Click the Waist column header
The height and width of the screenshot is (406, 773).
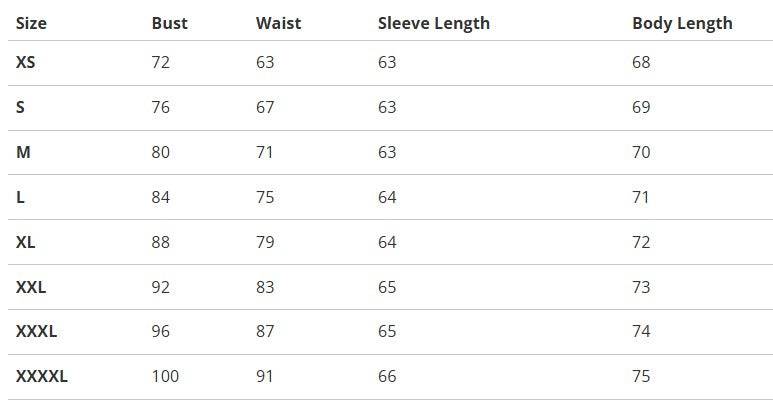pyautogui.click(x=278, y=23)
